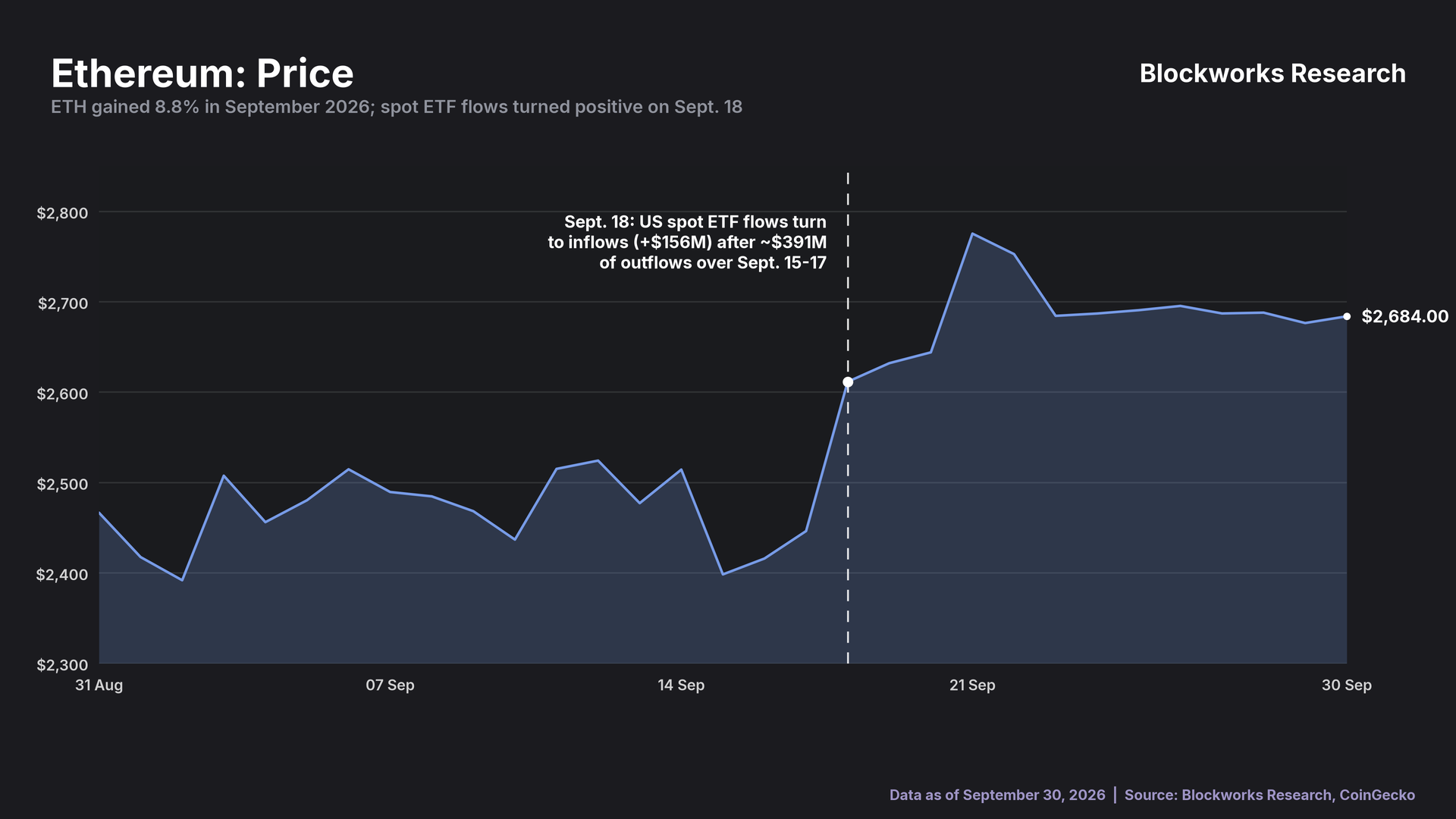Click the end-of-line $2,684.00 price label

1405,316
